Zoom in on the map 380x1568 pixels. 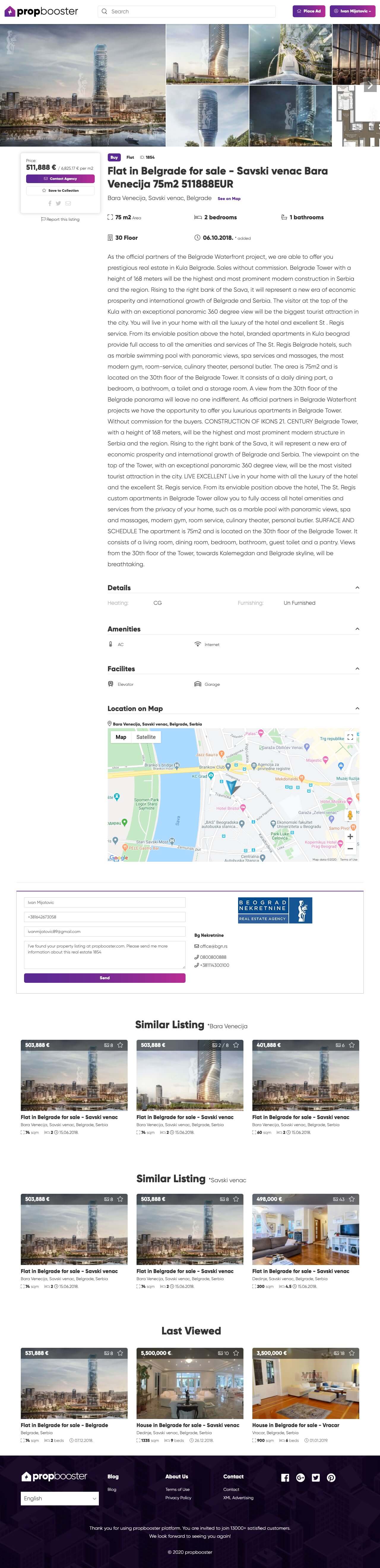350,836
